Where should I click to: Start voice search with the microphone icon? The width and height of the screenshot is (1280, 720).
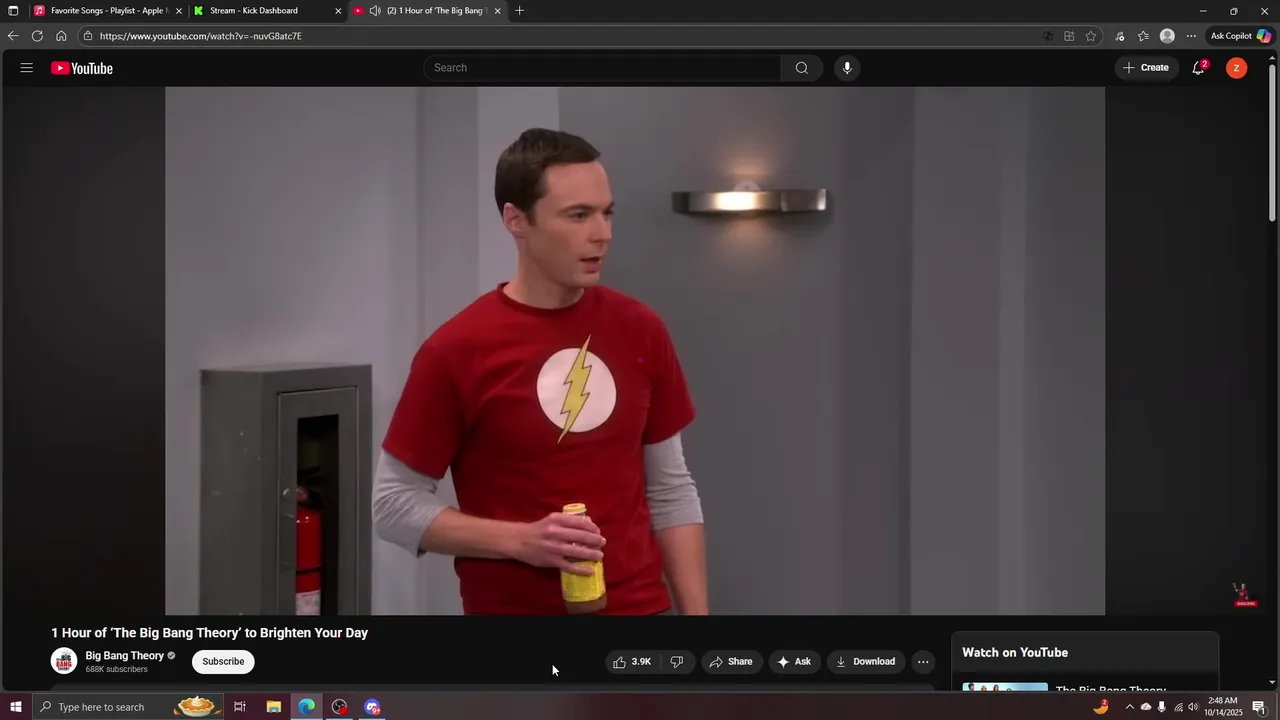pos(847,68)
